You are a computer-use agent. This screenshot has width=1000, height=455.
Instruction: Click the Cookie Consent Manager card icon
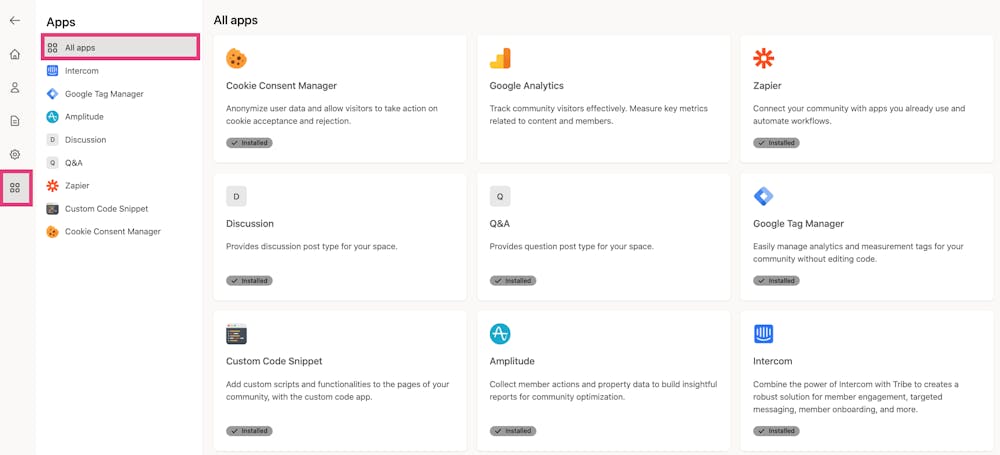pyautogui.click(x=237, y=58)
